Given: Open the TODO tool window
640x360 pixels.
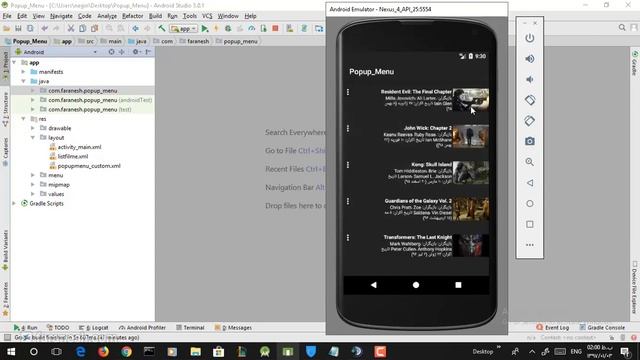Looking at the screenshot, I should coord(58,327).
